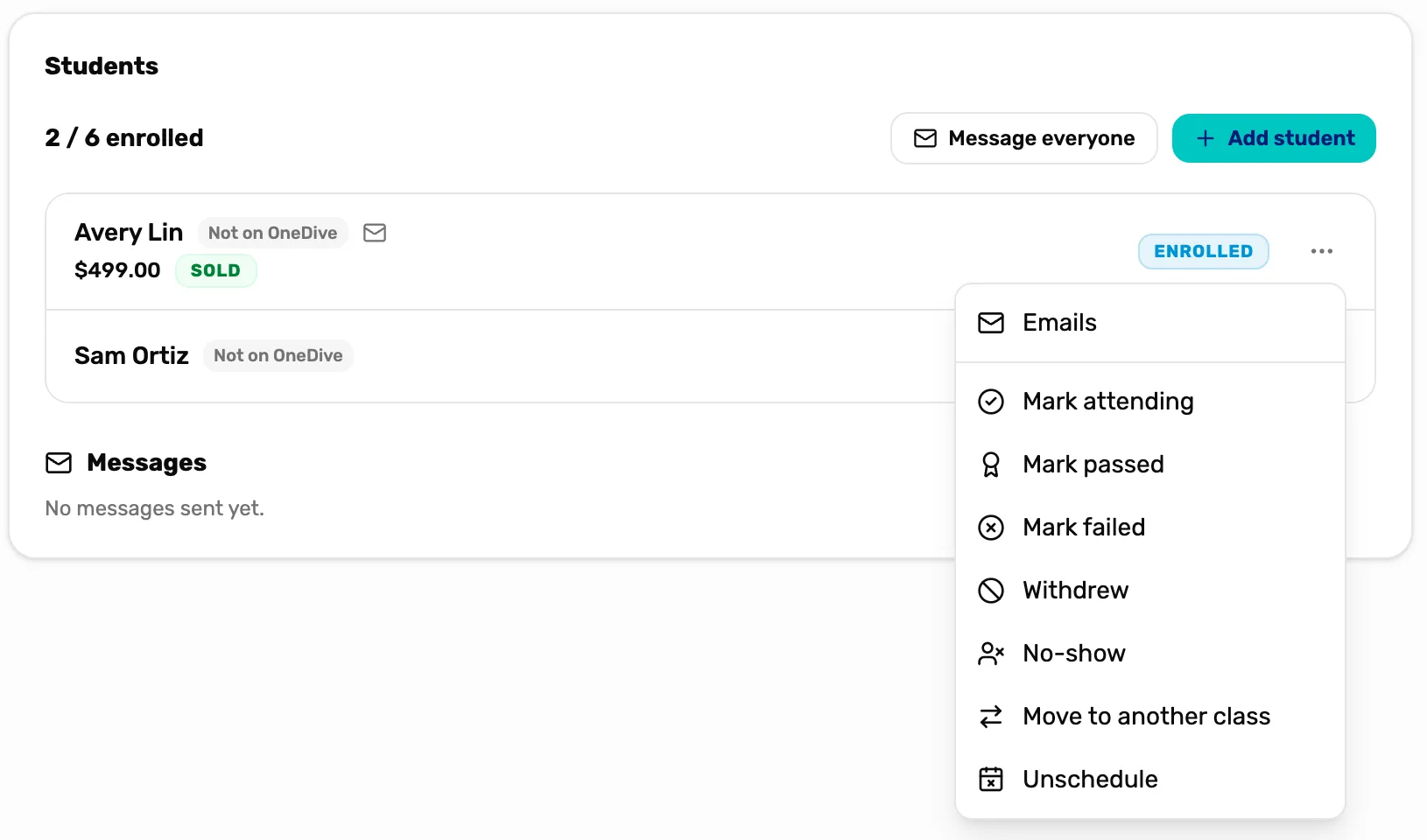The image size is (1427, 840).
Task: Select Emails from the context menu
Action: (x=1149, y=323)
